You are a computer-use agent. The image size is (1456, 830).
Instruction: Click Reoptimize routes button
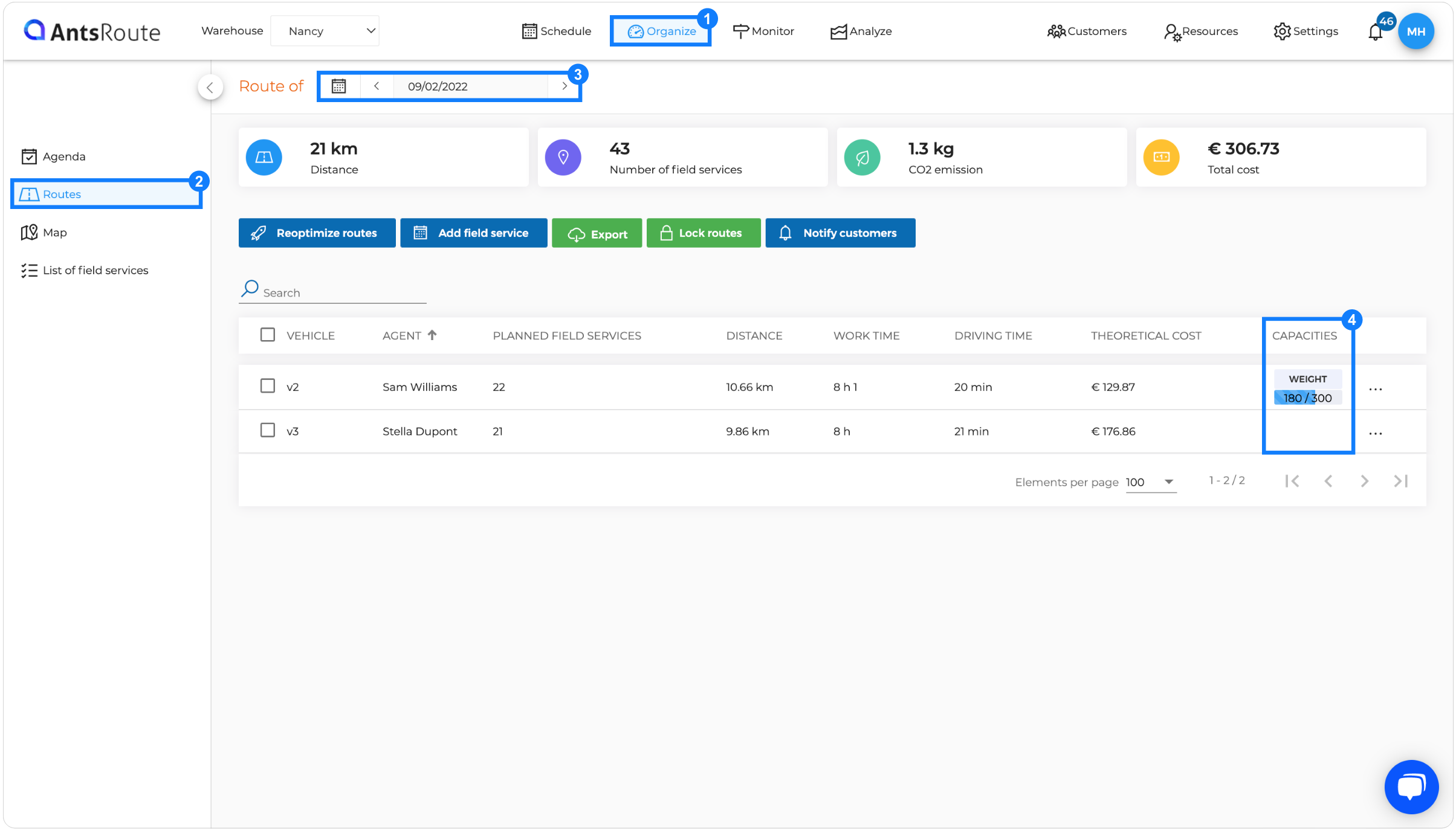coord(317,233)
